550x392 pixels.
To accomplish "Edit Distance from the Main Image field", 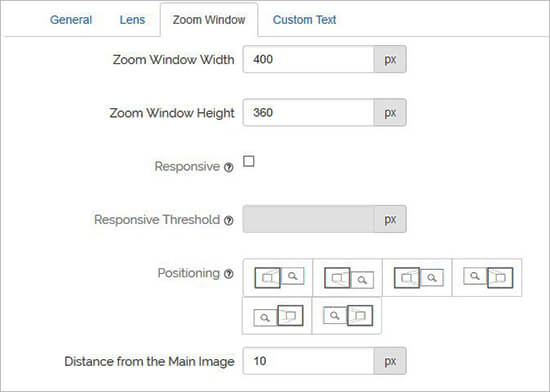I will coord(309,361).
